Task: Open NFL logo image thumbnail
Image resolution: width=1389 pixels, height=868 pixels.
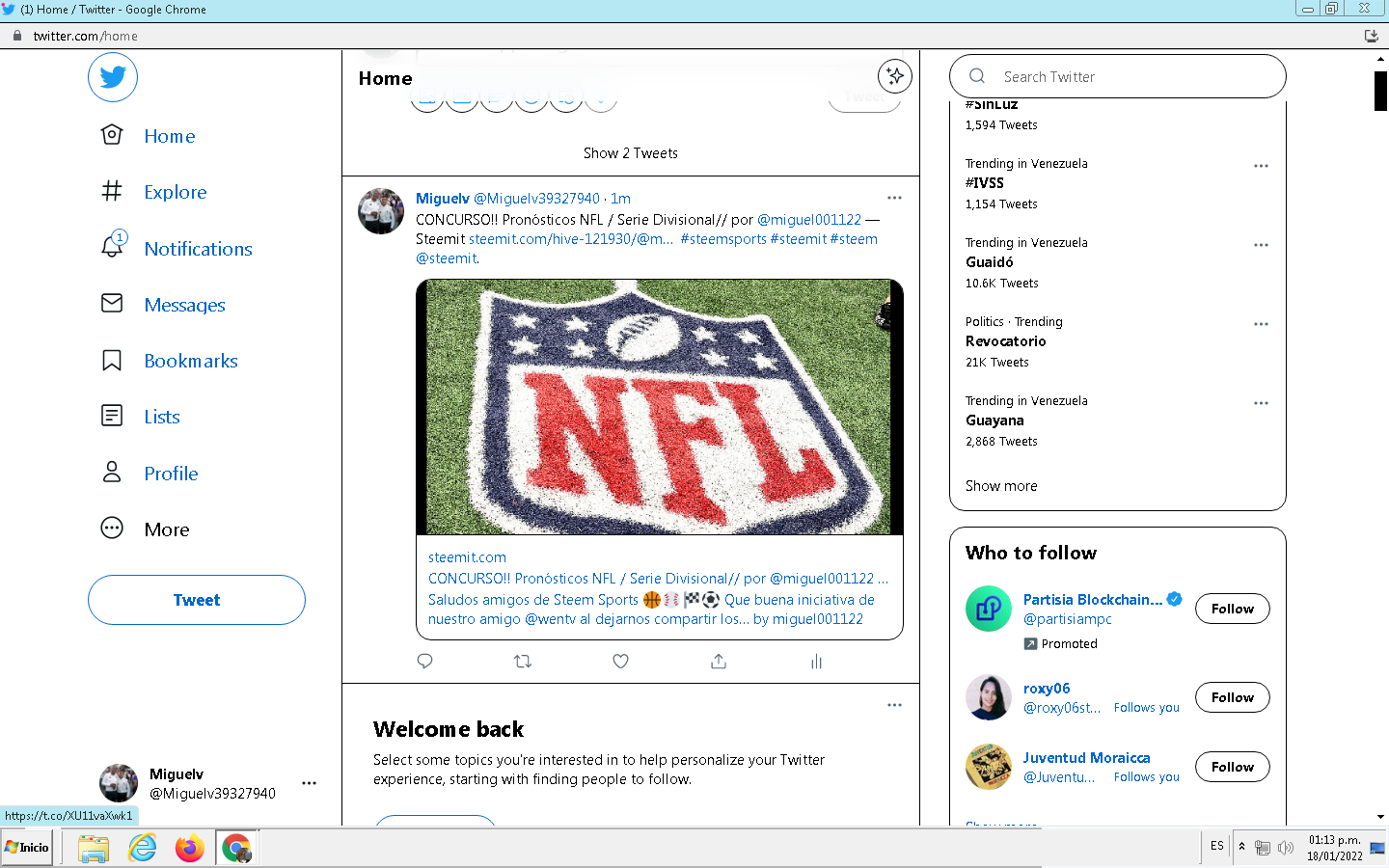Action: point(660,407)
